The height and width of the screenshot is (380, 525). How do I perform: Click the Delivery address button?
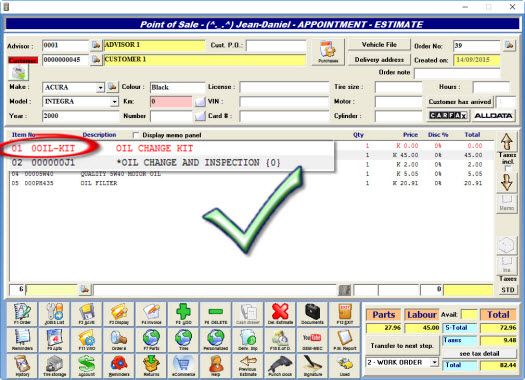pyautogui.click(x=379, y=60)
